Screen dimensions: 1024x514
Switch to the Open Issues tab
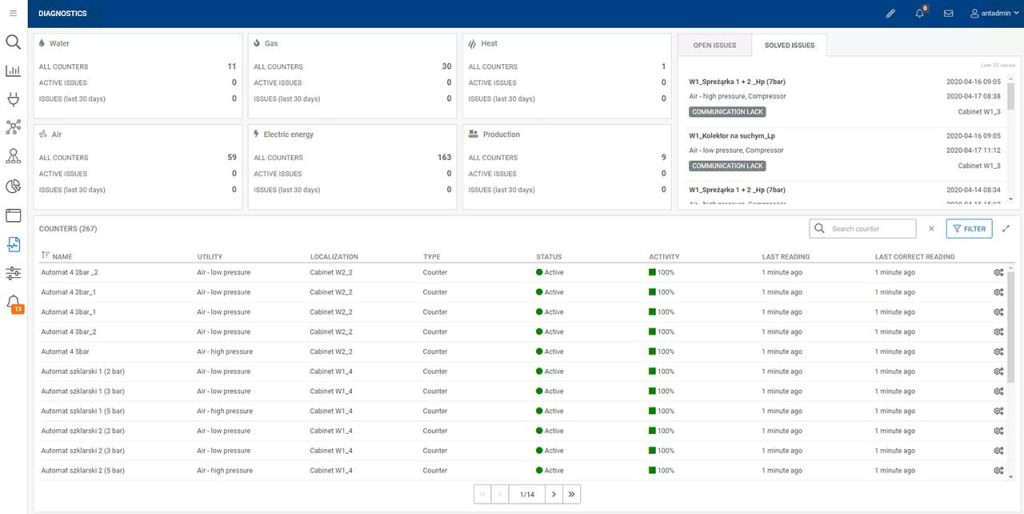click(x=714, y=45)
